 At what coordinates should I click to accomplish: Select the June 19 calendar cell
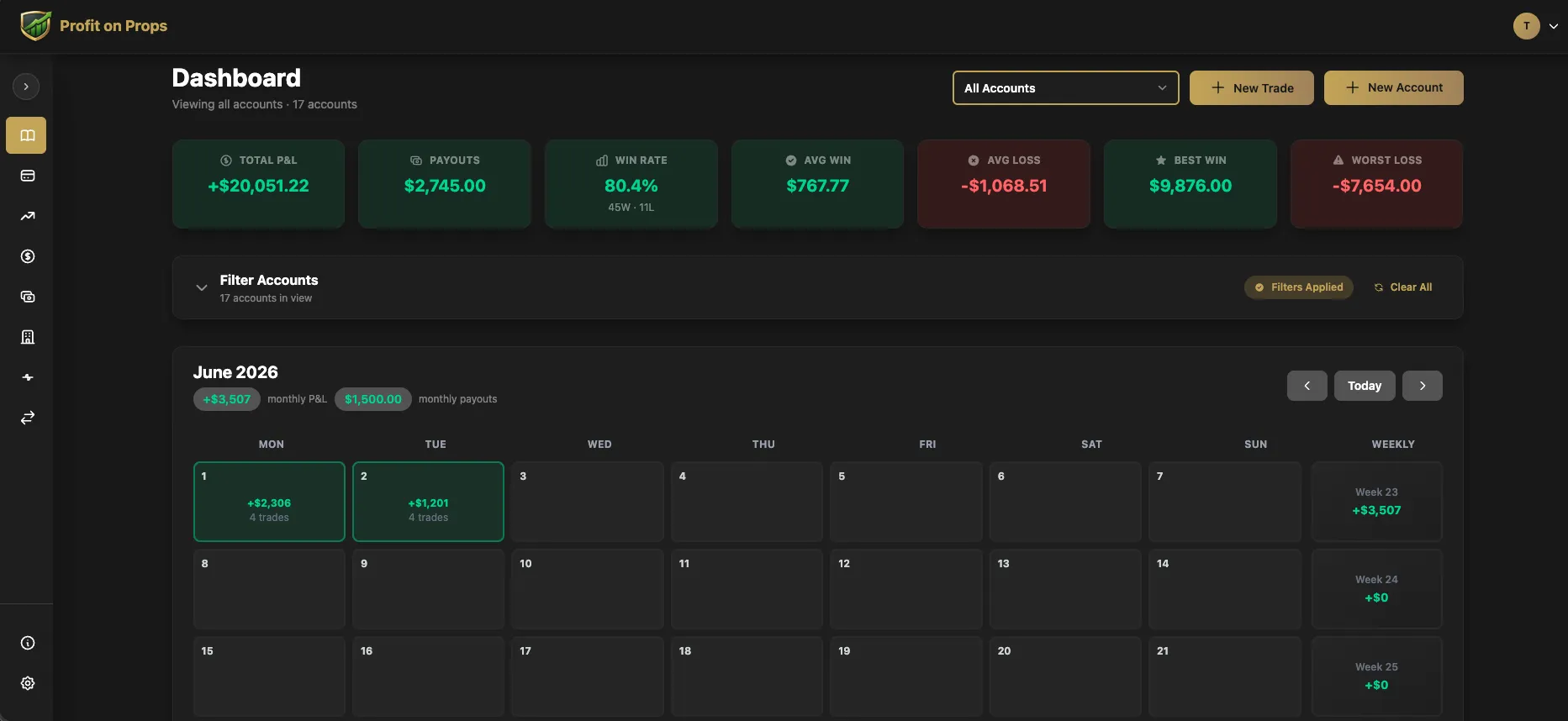(x=905, y=676)
